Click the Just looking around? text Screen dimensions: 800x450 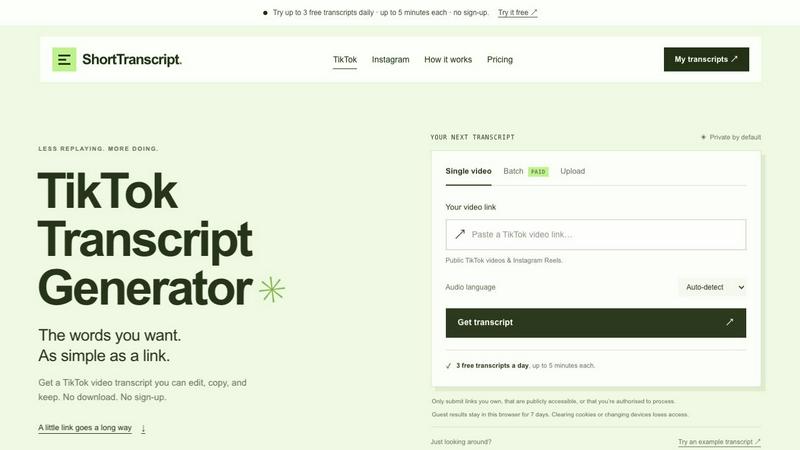point(461,442)
